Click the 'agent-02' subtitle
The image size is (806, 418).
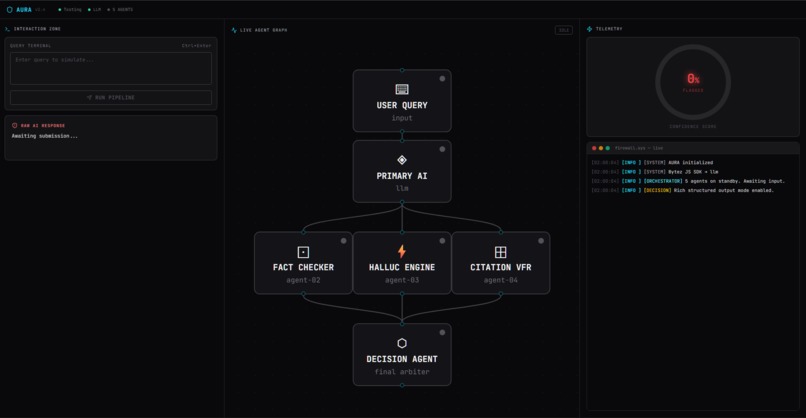[x=303, y=280]
